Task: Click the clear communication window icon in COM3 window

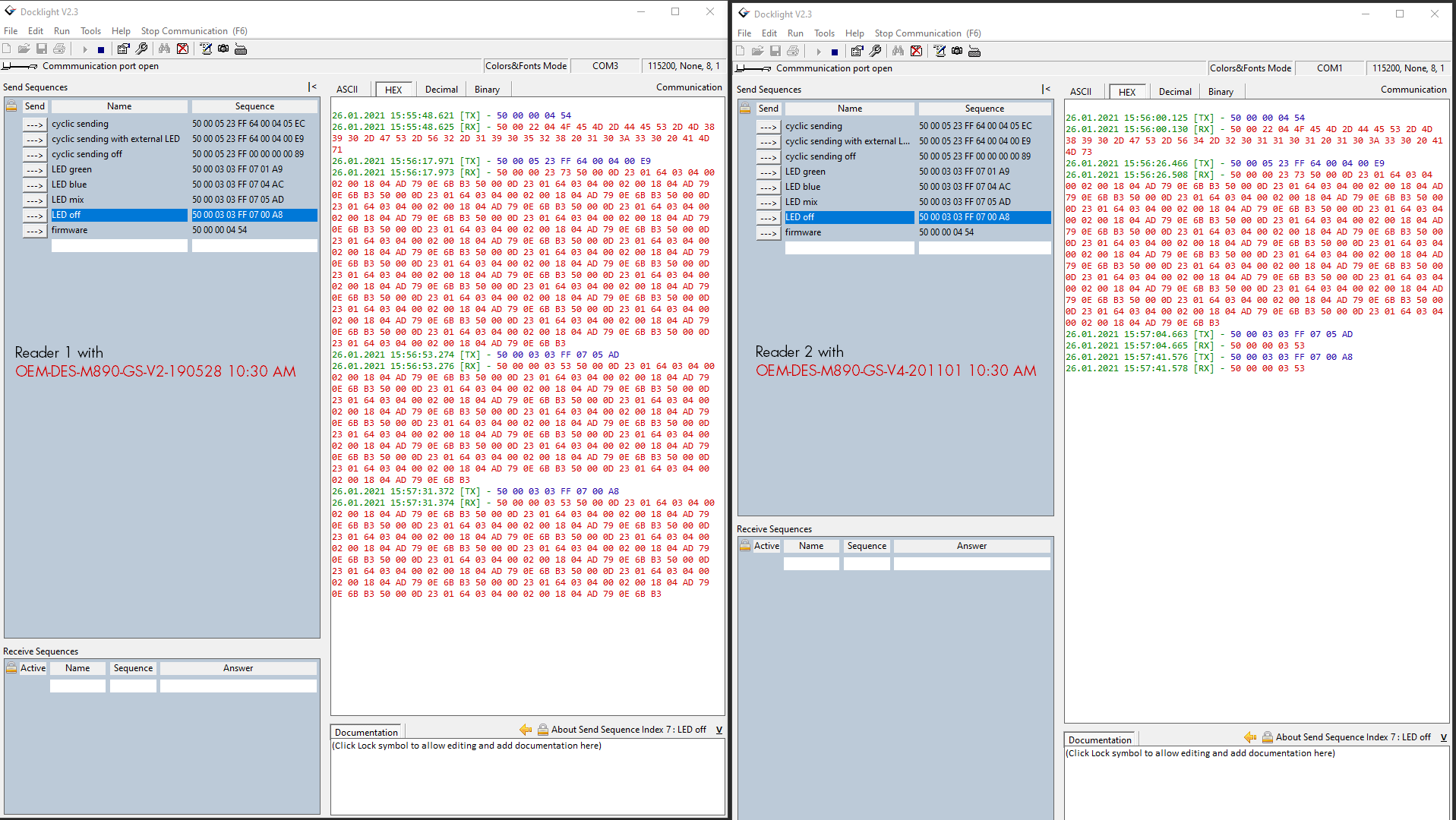Action: coord(183,49)
